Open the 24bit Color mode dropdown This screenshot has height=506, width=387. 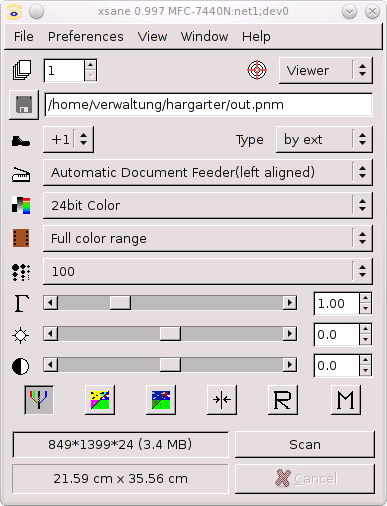[x=208, y=205]
